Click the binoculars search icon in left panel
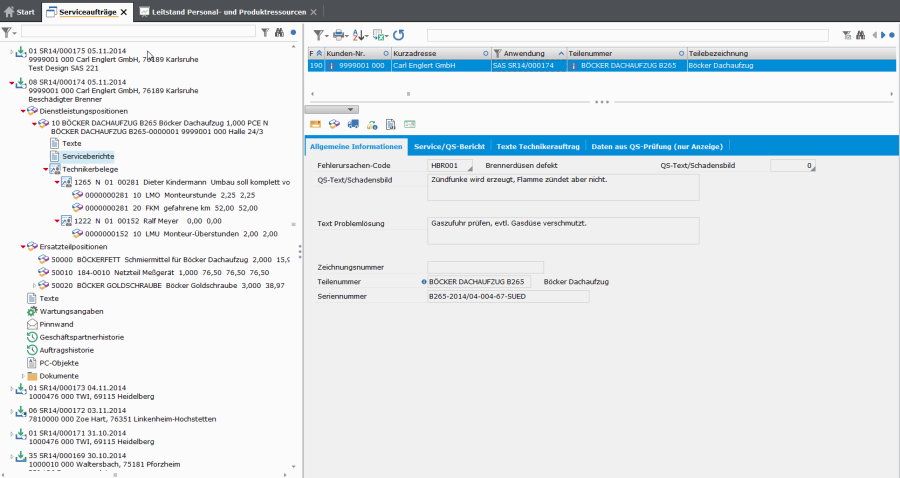Image resolution: width=900 pixels, height=478 pixels. click(x=279, y=33)
